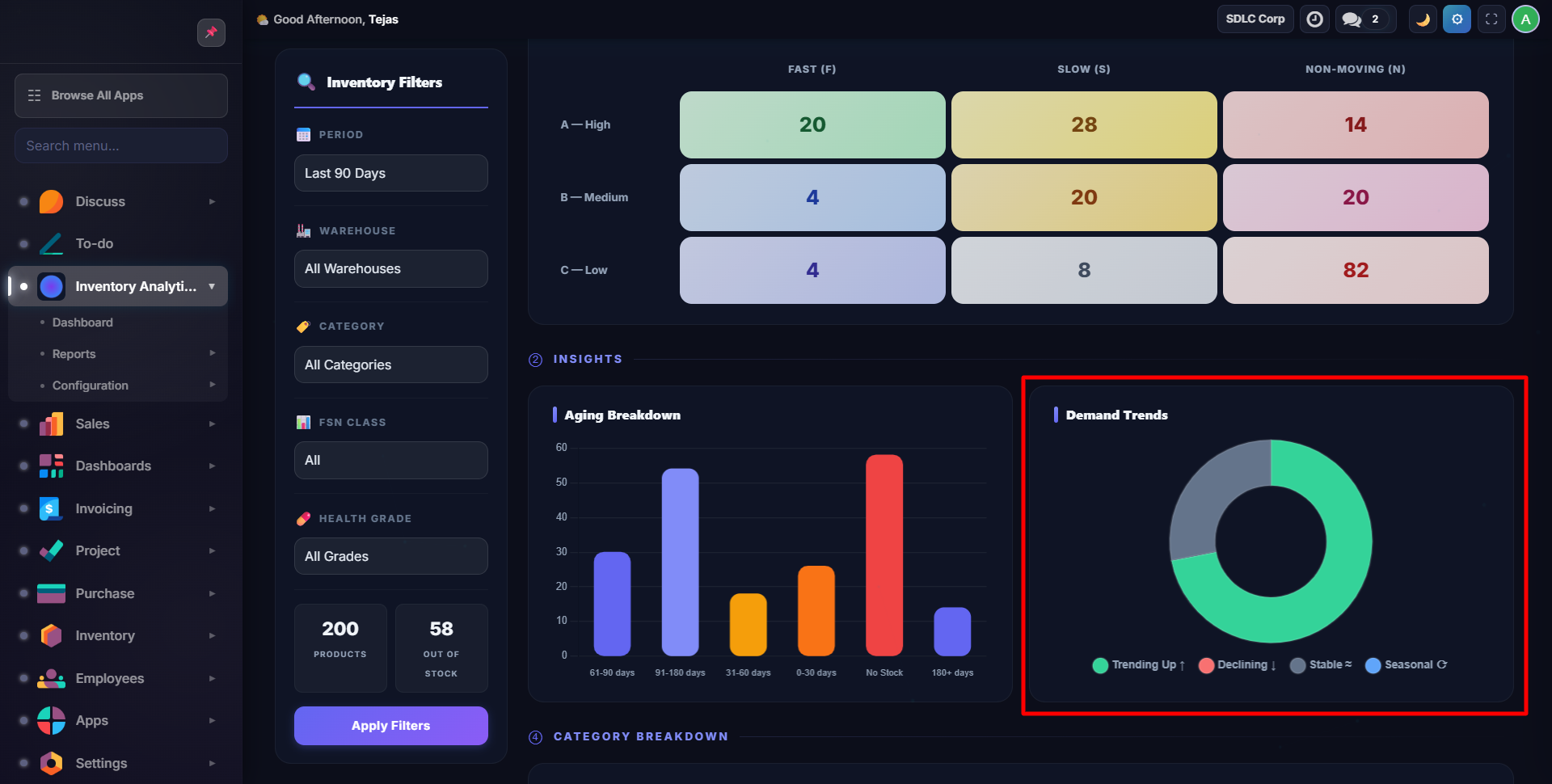Open the Discuss app icon
The image size is (1552, 784).
point(52,201)
